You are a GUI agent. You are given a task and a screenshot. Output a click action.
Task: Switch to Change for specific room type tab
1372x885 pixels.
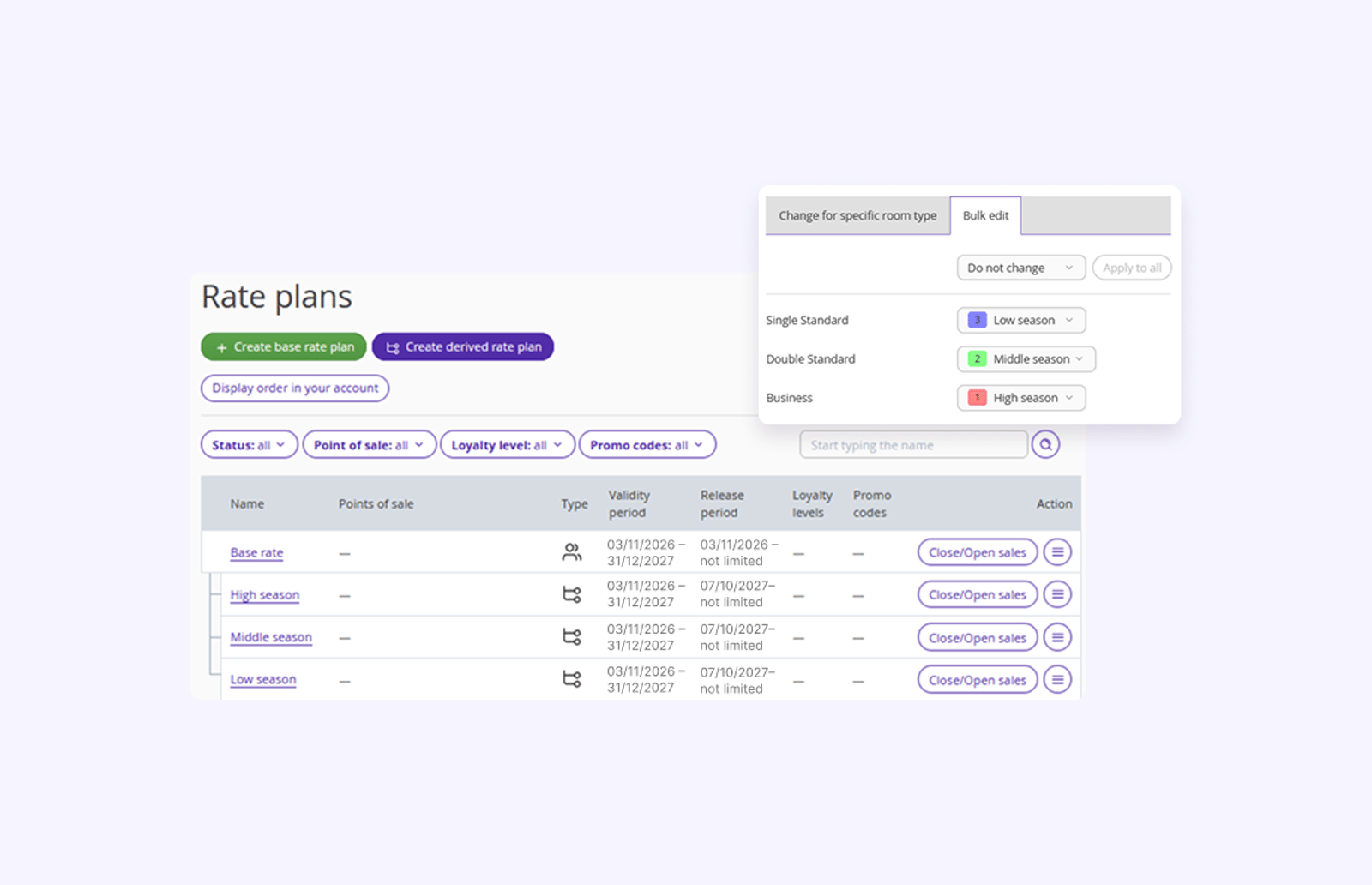pyautogui.click(x=857, y=215)
